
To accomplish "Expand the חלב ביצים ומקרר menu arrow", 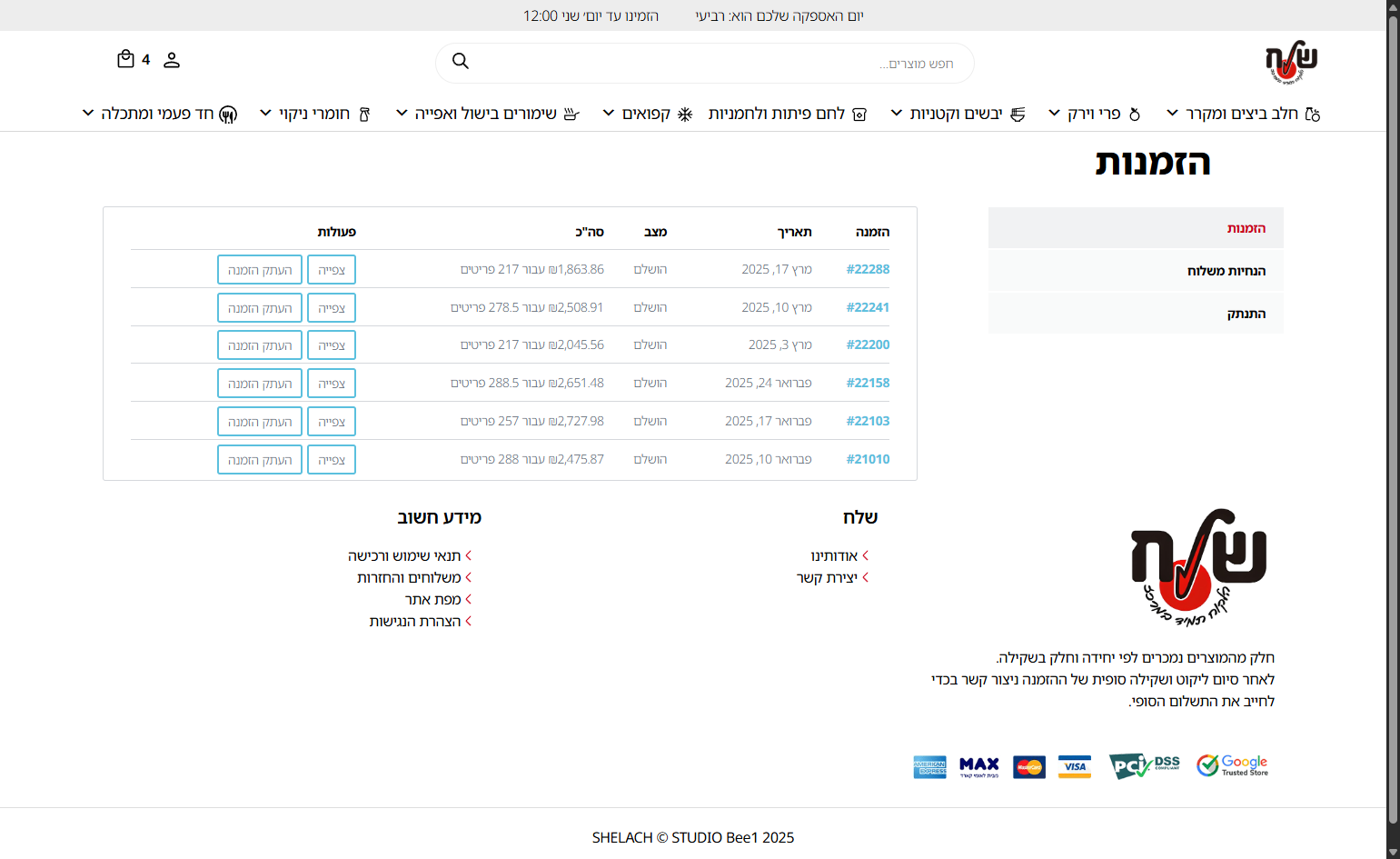I will coord(1173,113).
